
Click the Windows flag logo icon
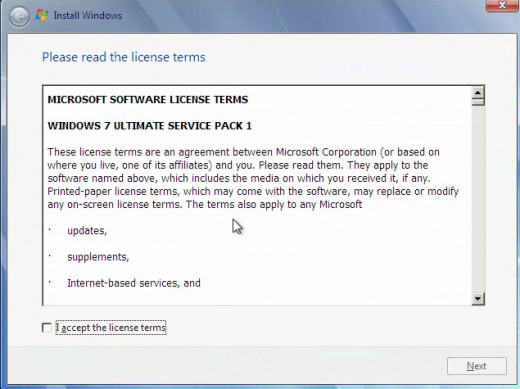pyautogui.click(x=42, y=15)
